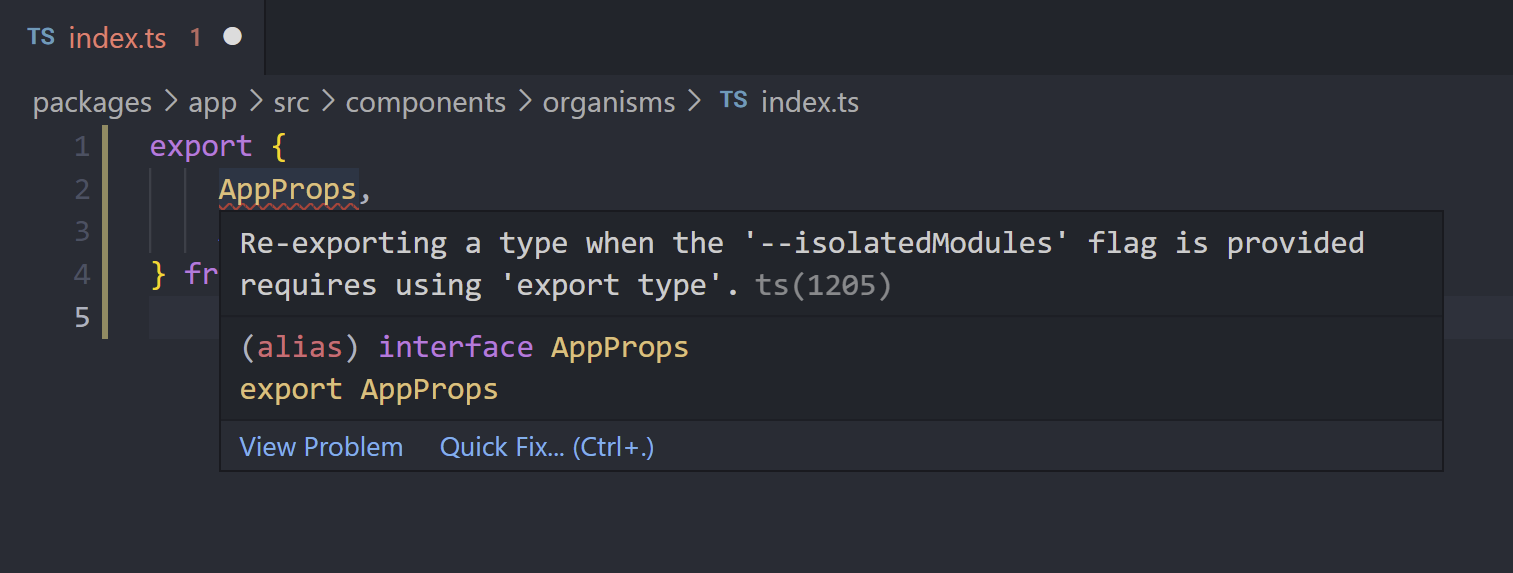Click the unsaved-changes dot on index.ts tab

(x=232, y=37)
